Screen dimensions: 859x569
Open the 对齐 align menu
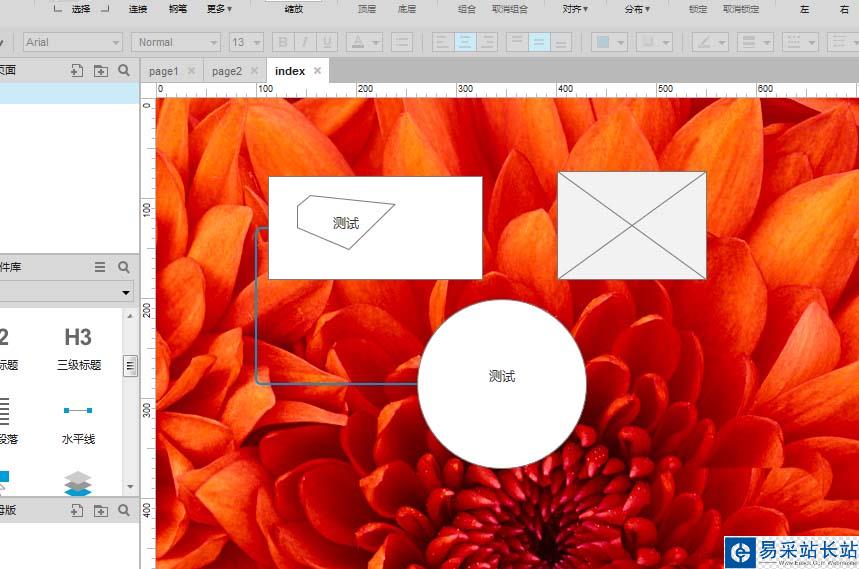575,9
